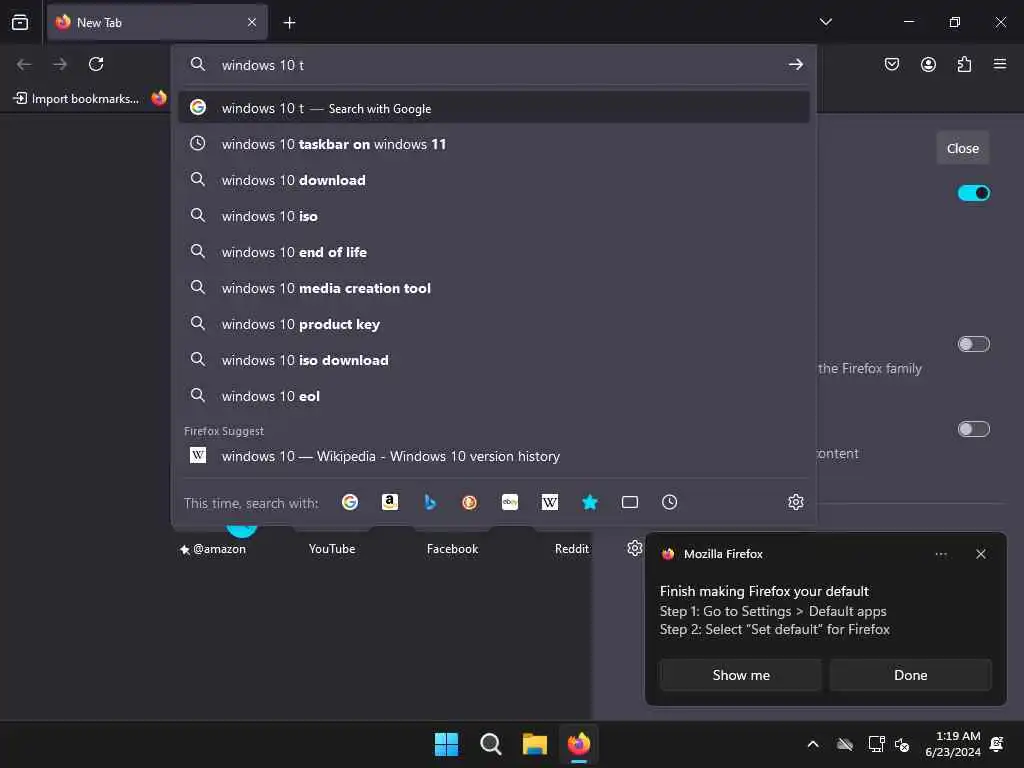Open the YouTube shortcut
The width and height of the screenshot is (1024, 768).
pyautogui.click(x=332, y=549)
